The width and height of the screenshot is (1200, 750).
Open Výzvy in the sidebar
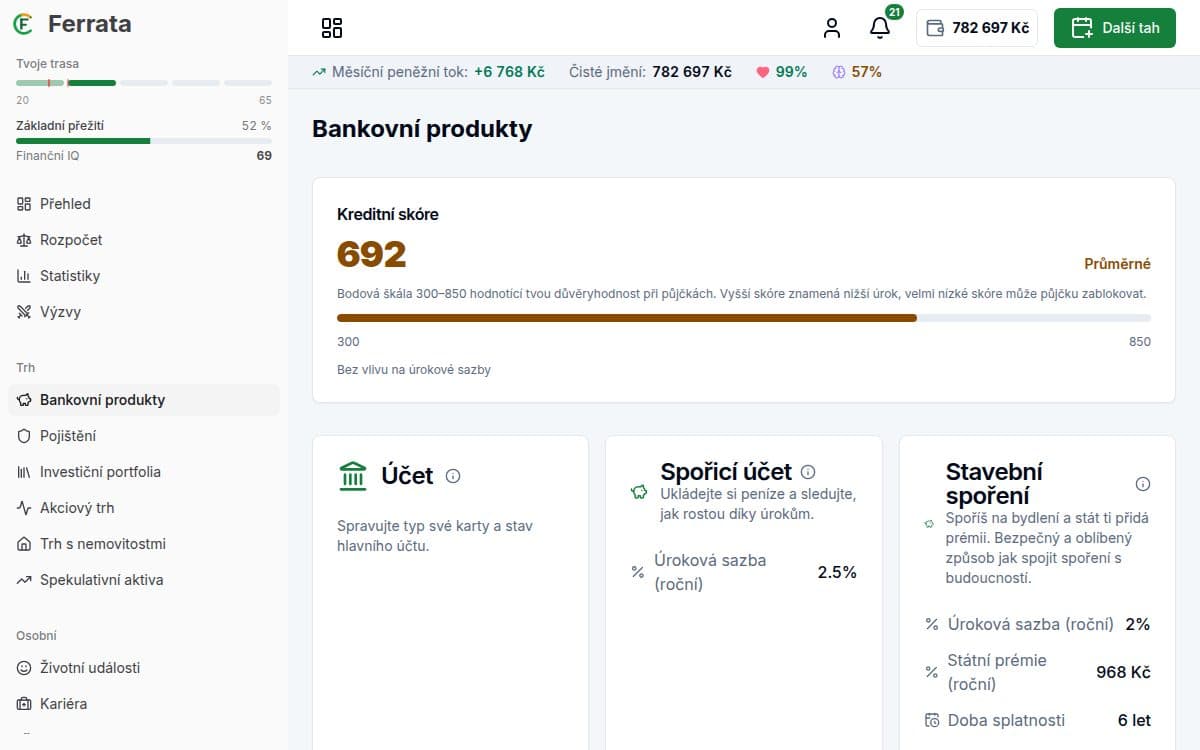pyautogui.click(x=144, y=312)
